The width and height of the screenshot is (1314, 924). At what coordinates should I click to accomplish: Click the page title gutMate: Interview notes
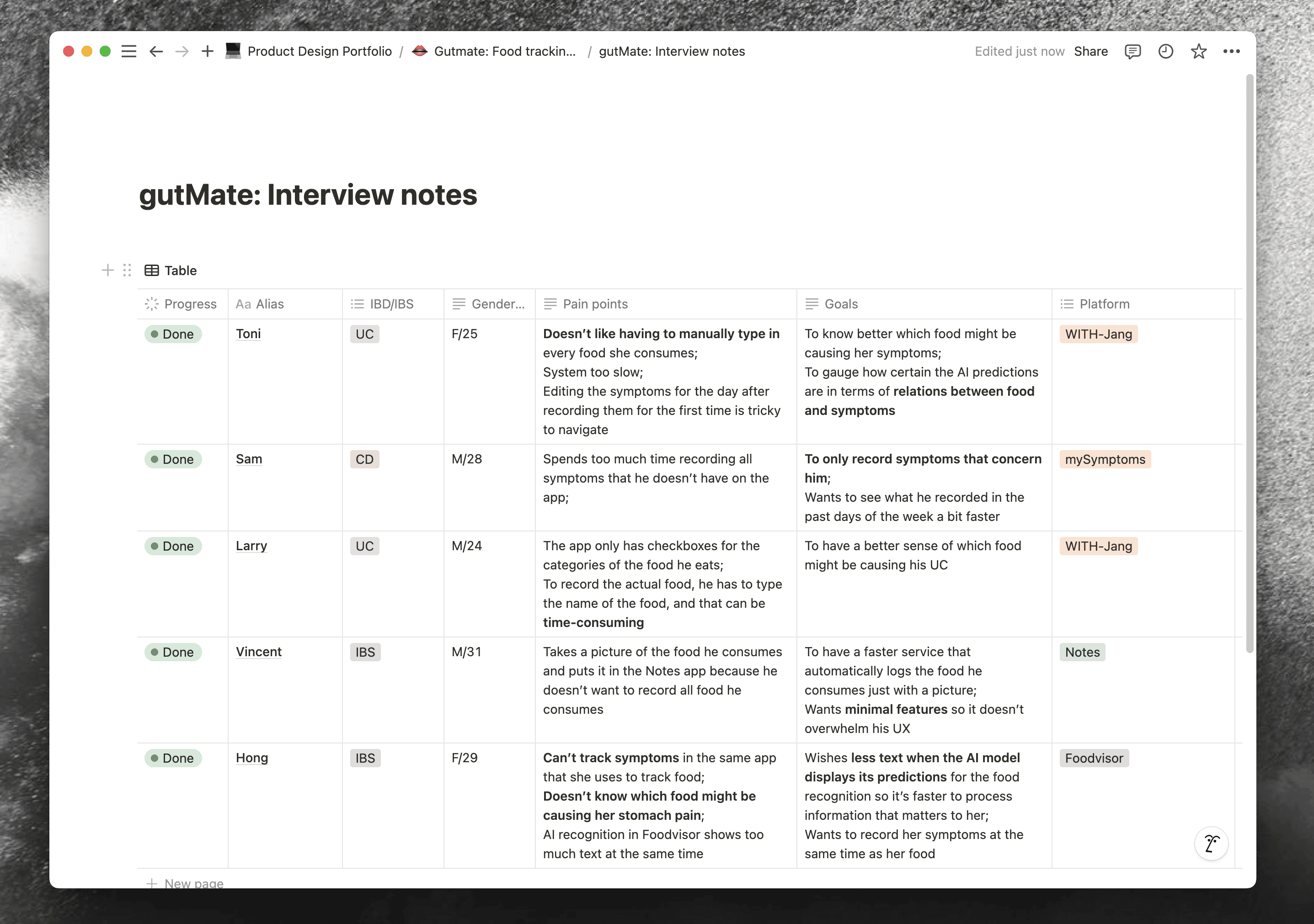pyautogui.click(x=308, y=195)
